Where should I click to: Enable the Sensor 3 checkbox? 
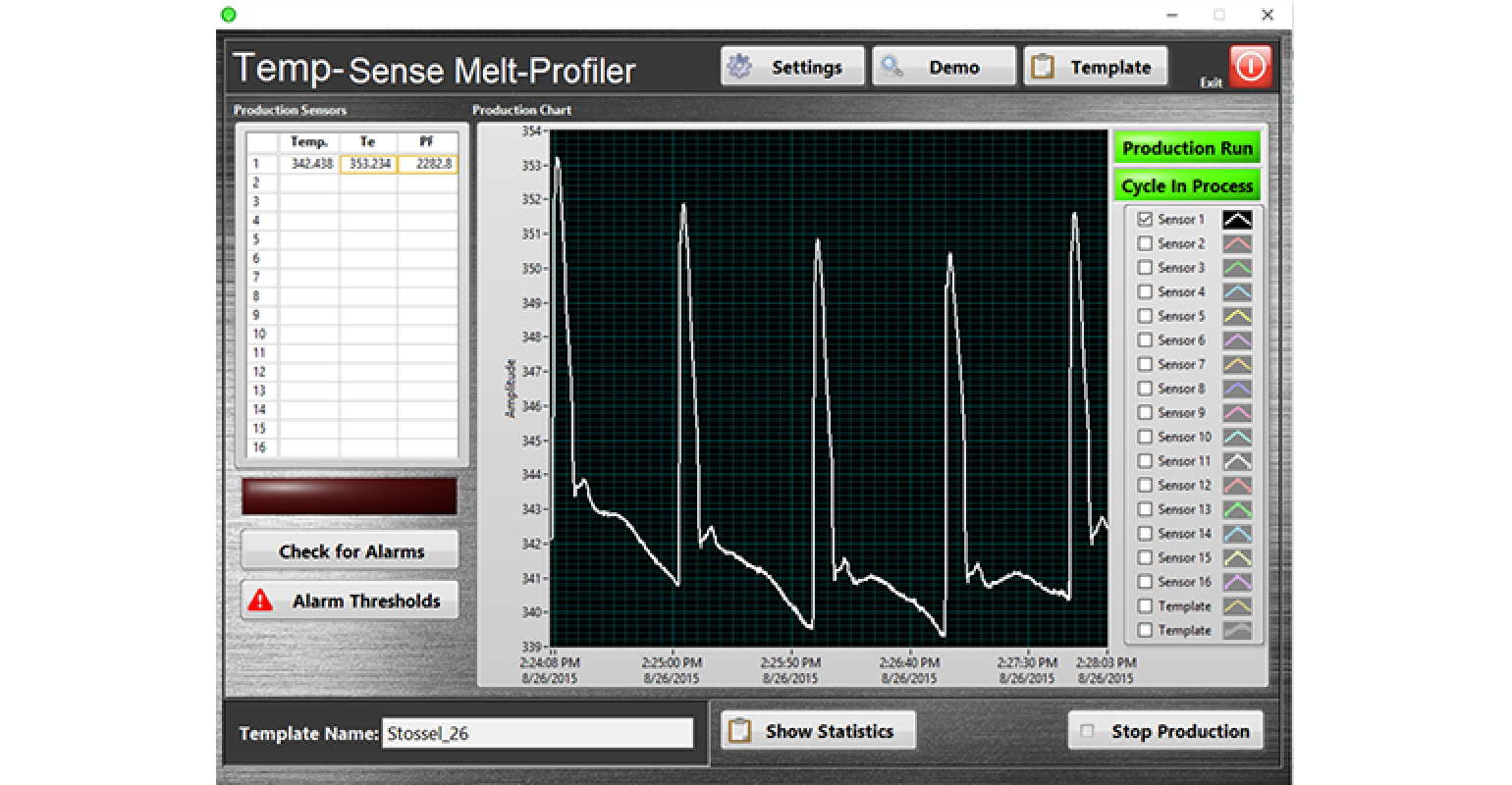(x=1145, y=268)
